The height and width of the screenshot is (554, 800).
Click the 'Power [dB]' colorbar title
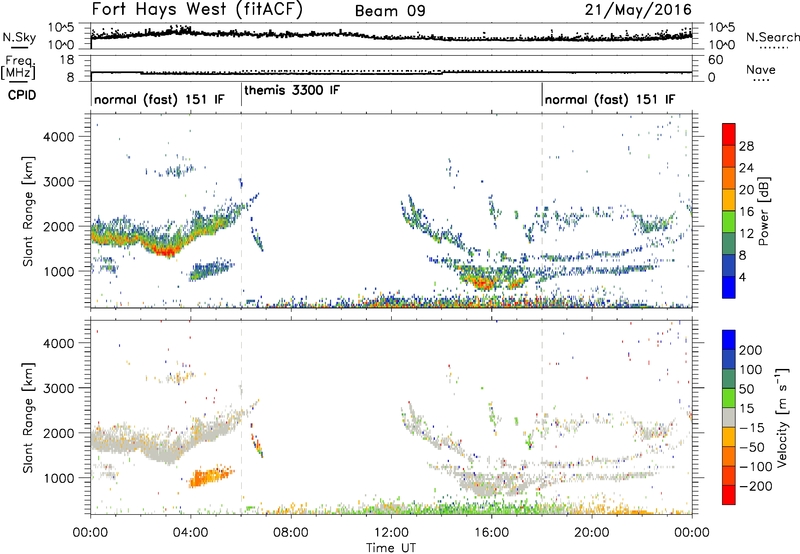[x=763, y=211]
